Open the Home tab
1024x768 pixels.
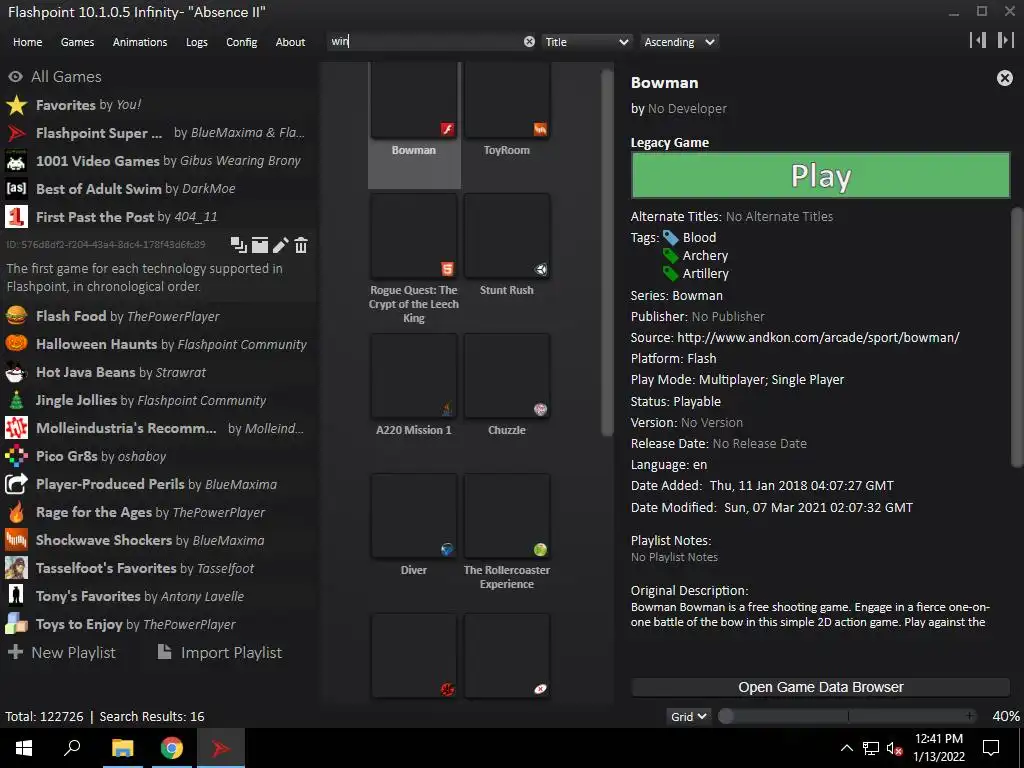(x=27, y=42)
